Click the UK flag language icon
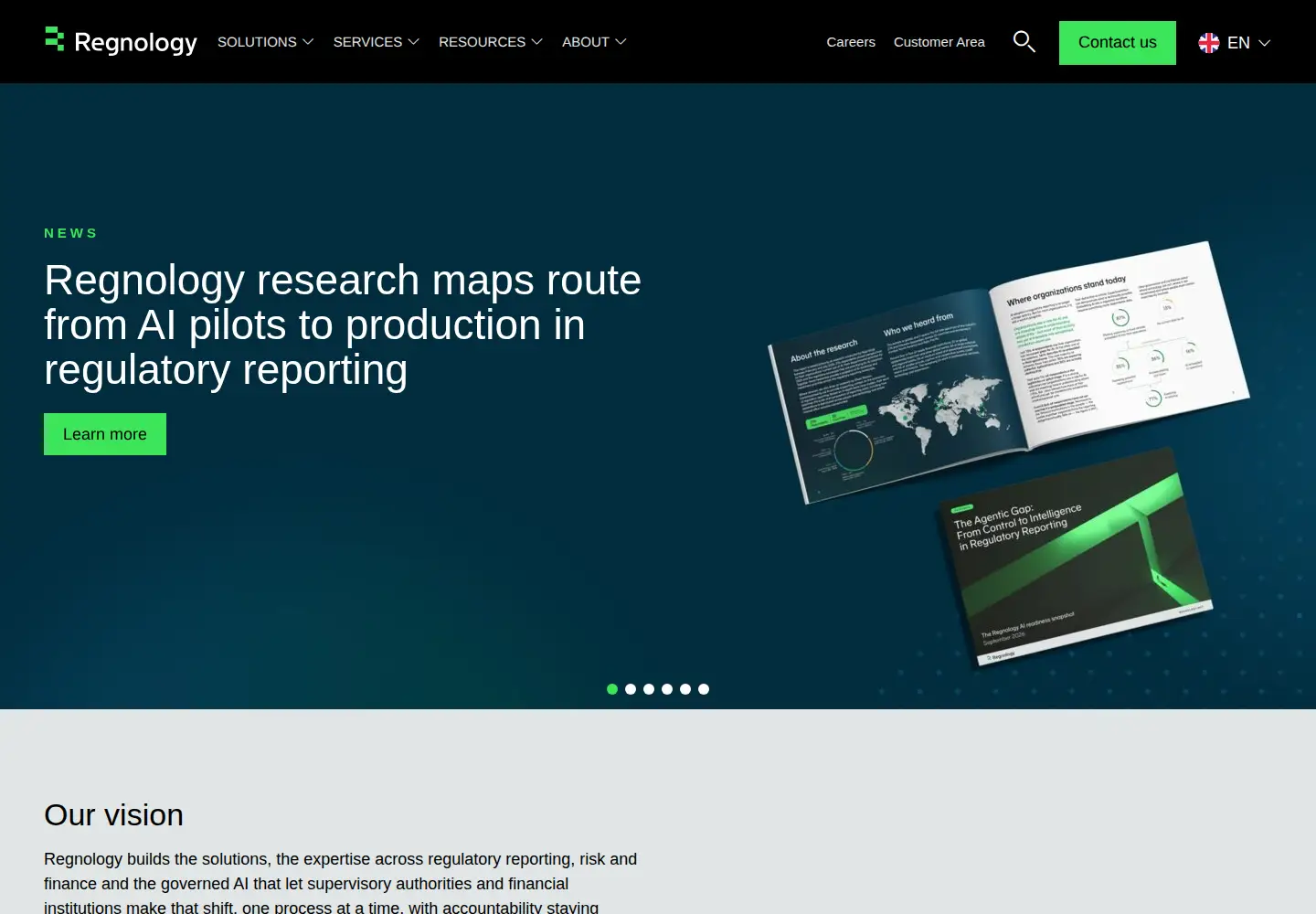The width and height of the screenshot is (1316, 914). tap(1209, 43)
